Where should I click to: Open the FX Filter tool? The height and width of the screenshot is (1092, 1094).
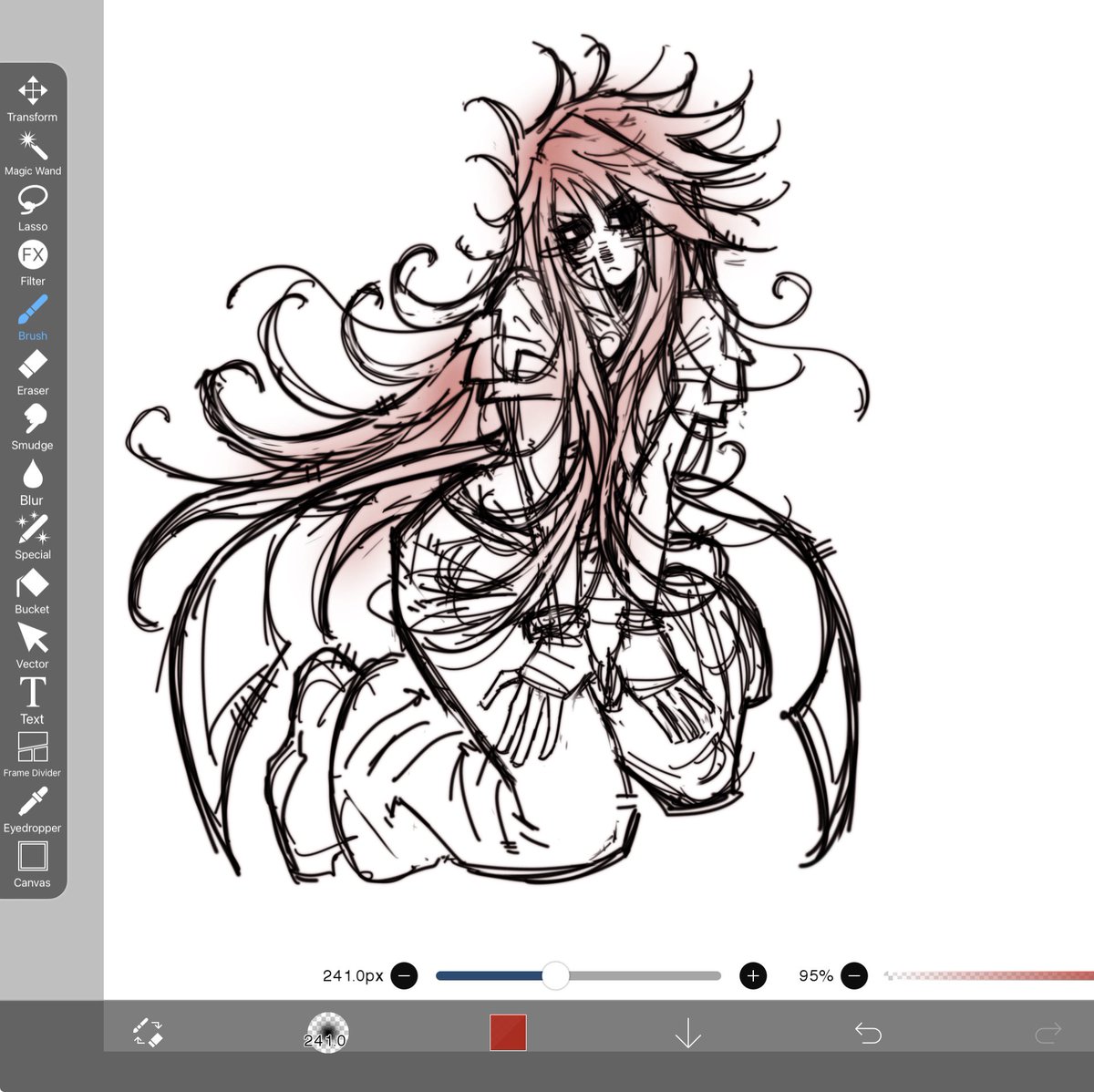point(33,263)
